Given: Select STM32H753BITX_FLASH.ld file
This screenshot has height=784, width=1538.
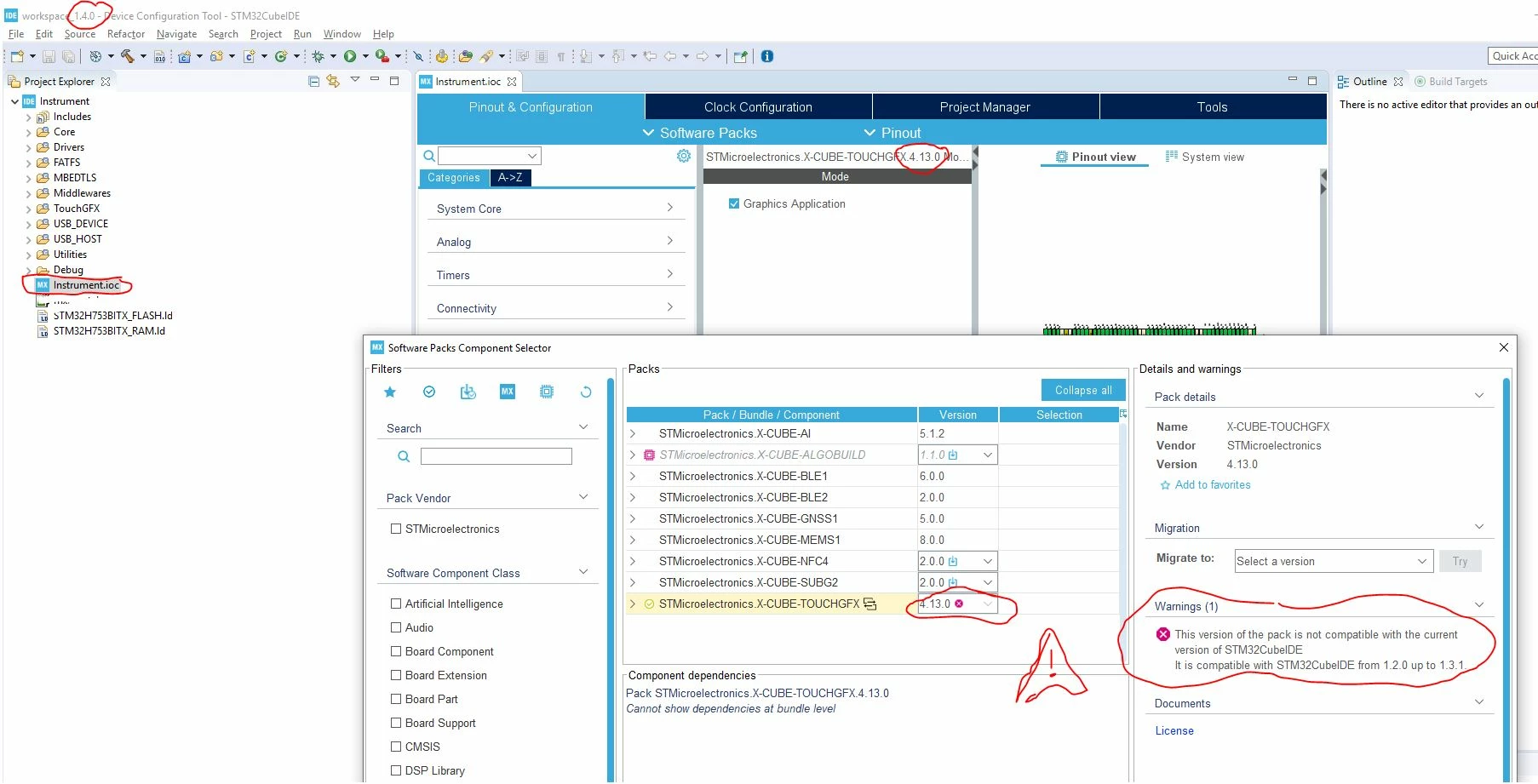Looking at the screenshot, I should pos(112,316).
